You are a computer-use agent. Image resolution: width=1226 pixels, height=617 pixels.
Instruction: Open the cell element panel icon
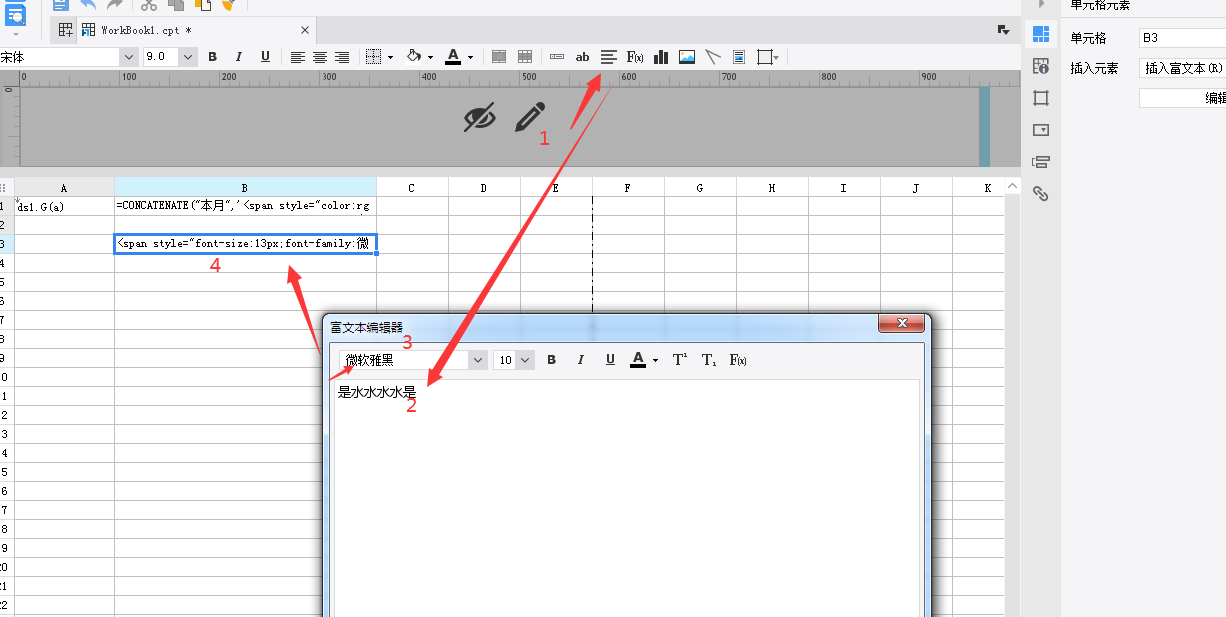coord(1041,36)
